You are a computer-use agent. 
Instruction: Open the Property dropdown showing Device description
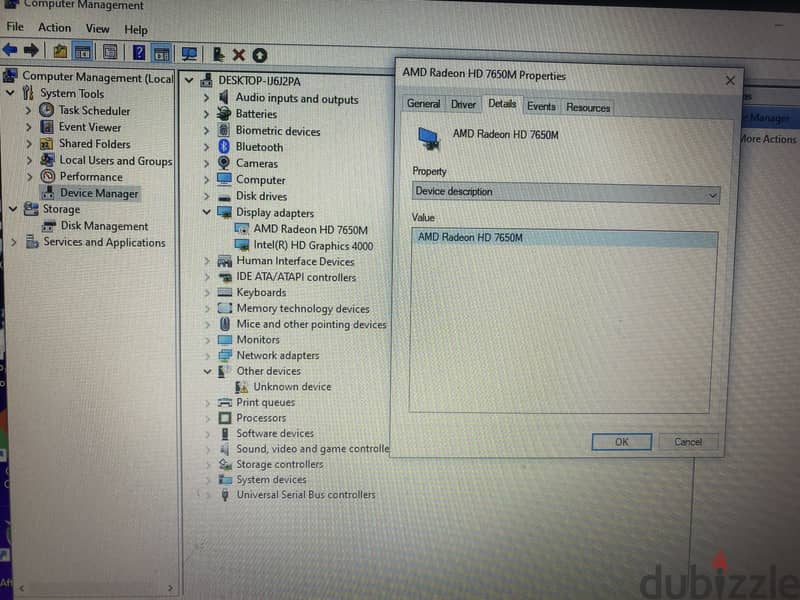(566, 193)
